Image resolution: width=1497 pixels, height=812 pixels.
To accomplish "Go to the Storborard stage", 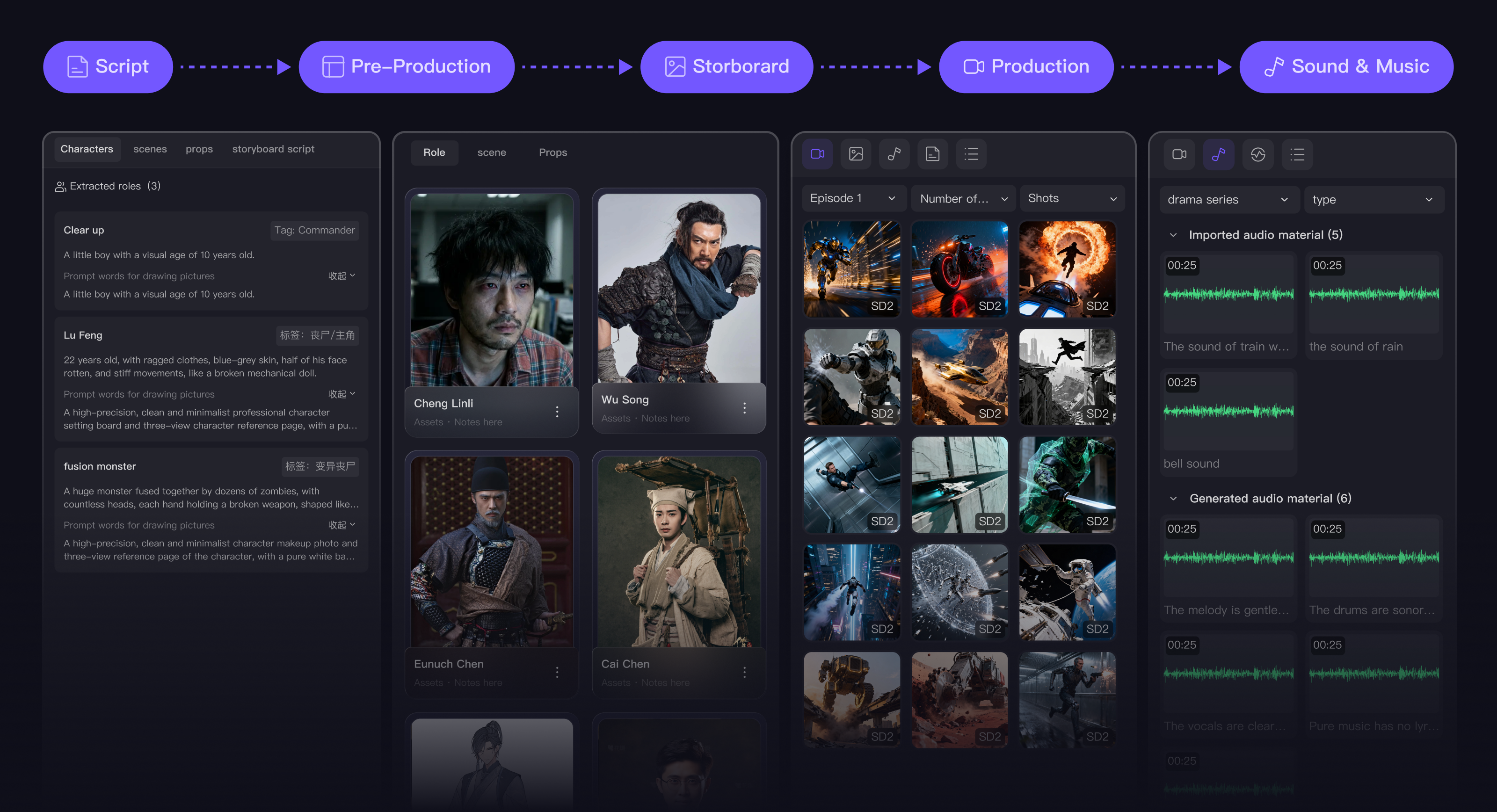I will point(727,67).
